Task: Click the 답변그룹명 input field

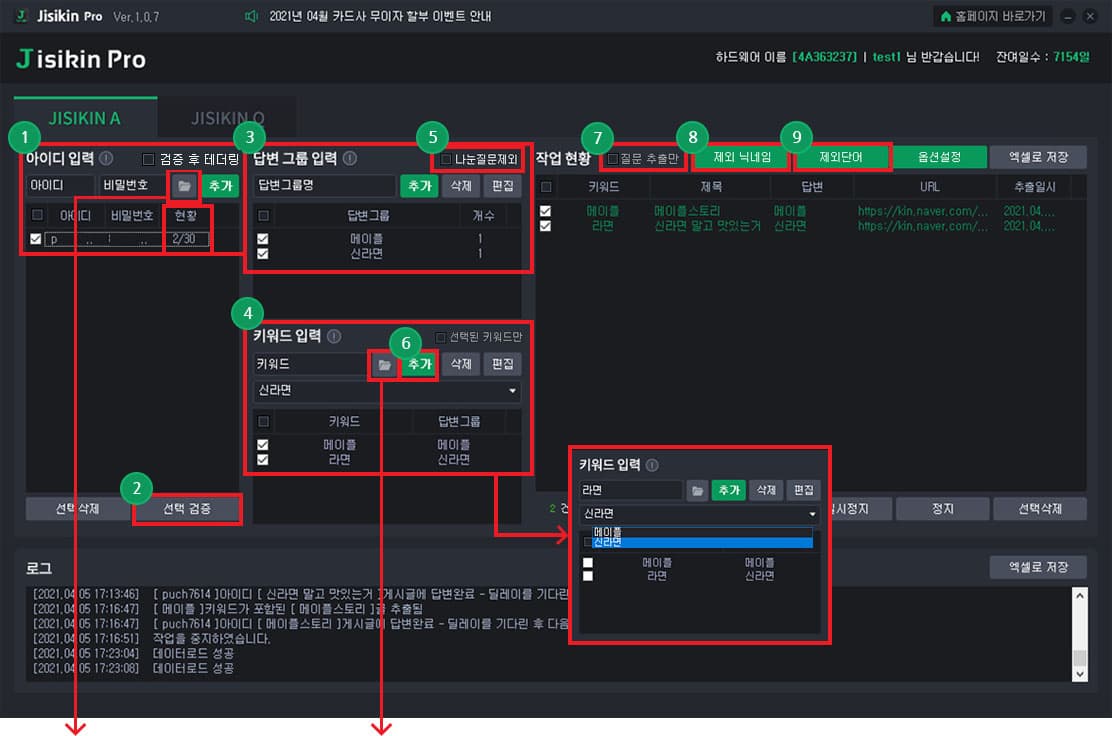Action: coord(325,186)
